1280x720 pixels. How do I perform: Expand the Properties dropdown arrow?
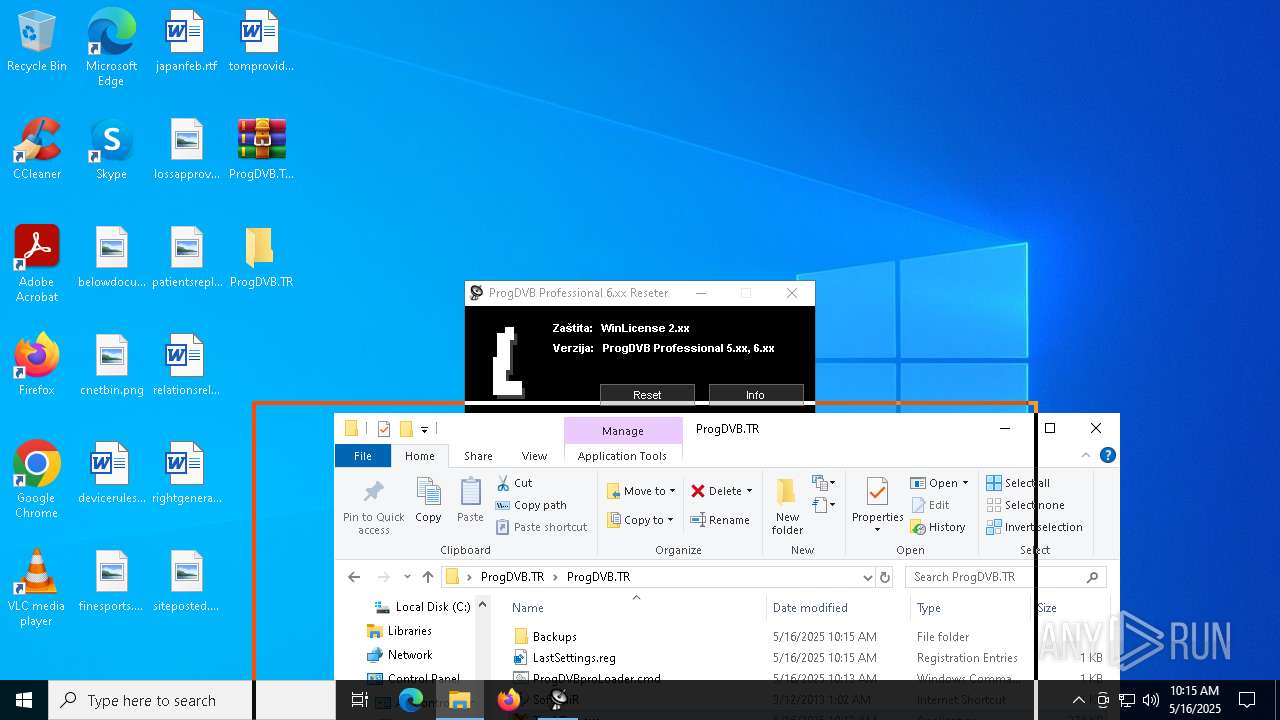pos(877,529)
